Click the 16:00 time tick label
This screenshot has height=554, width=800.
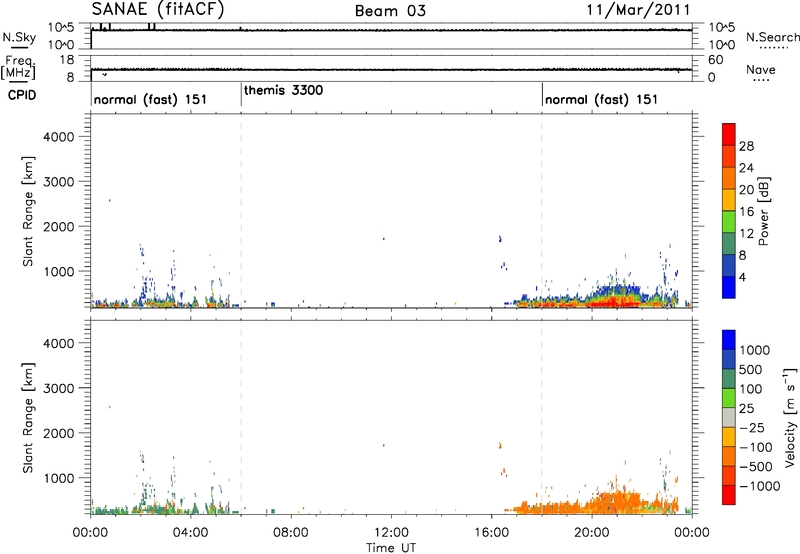click(491, 533)
